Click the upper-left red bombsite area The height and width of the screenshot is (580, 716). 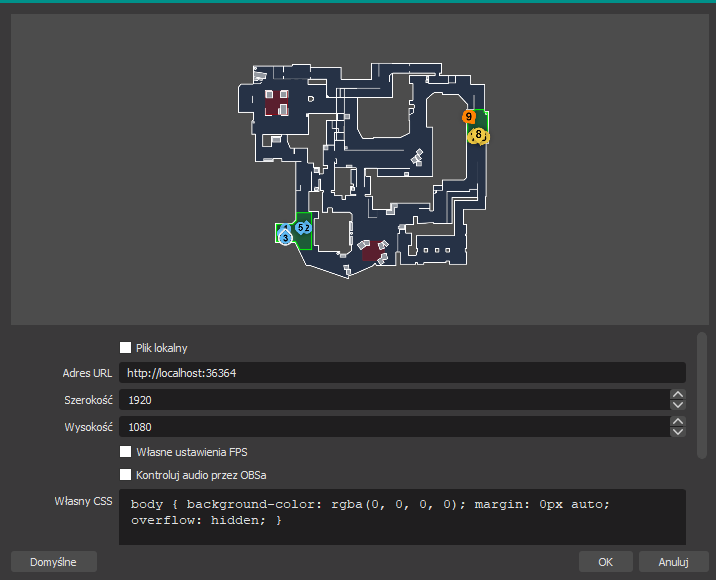[x=277, y=103]
